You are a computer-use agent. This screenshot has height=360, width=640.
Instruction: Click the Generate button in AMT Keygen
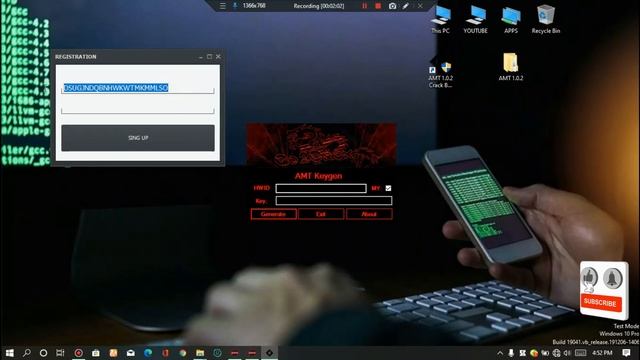pos(273,214)
